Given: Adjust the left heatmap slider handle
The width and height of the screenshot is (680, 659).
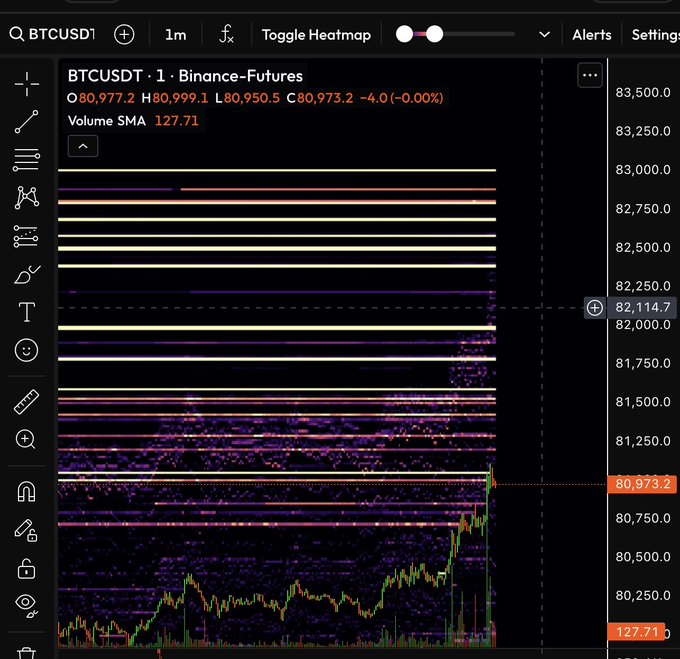Looking at the screenshot, I should click(x=405, y=34).
